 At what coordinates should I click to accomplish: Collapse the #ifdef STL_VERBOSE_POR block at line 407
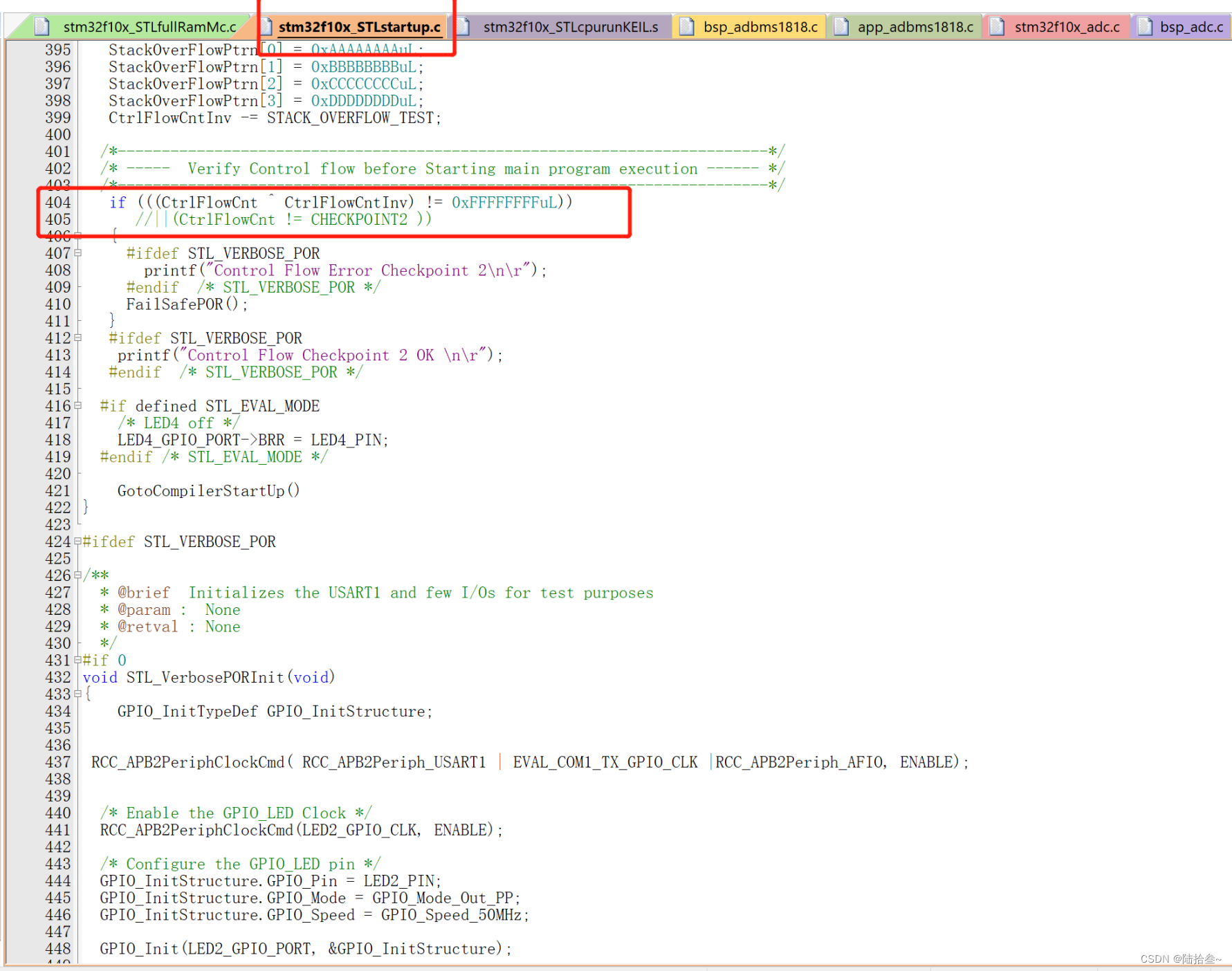tap(77, 253)
